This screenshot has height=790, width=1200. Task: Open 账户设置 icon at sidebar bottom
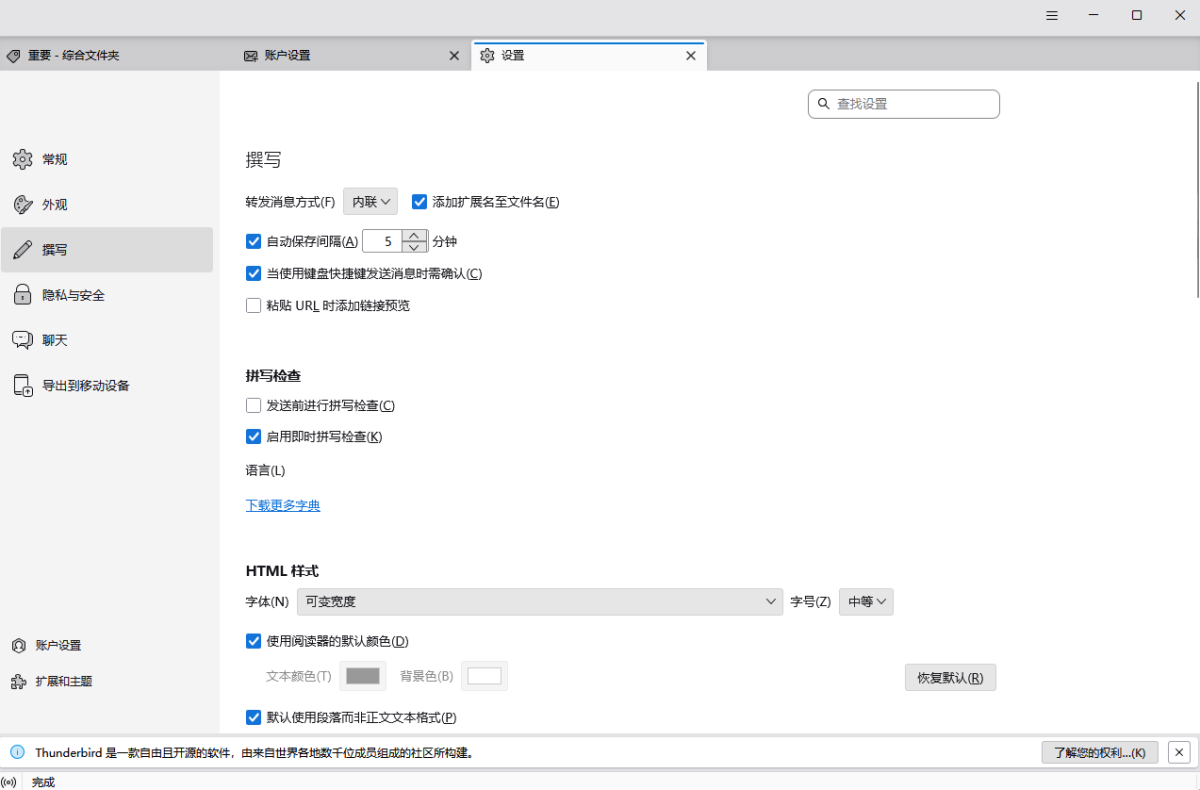[x=18, y=646]
